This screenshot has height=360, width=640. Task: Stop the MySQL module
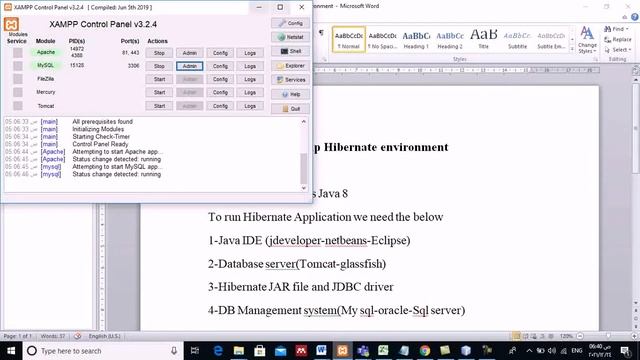point(159,66)
